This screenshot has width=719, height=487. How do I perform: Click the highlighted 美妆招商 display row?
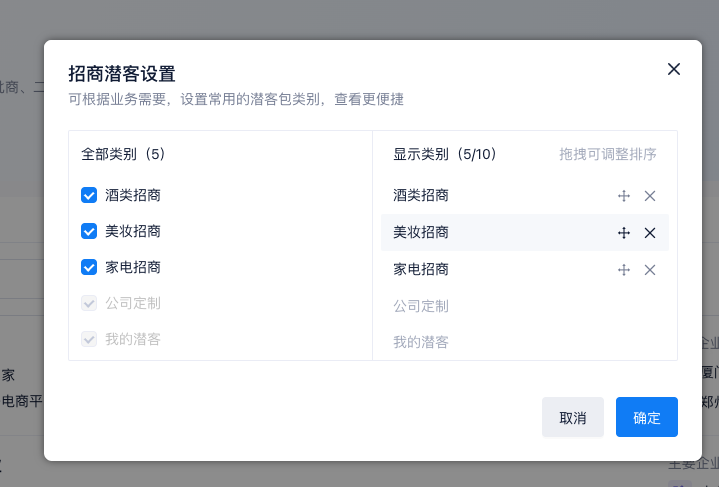click(x=421, y=233)
